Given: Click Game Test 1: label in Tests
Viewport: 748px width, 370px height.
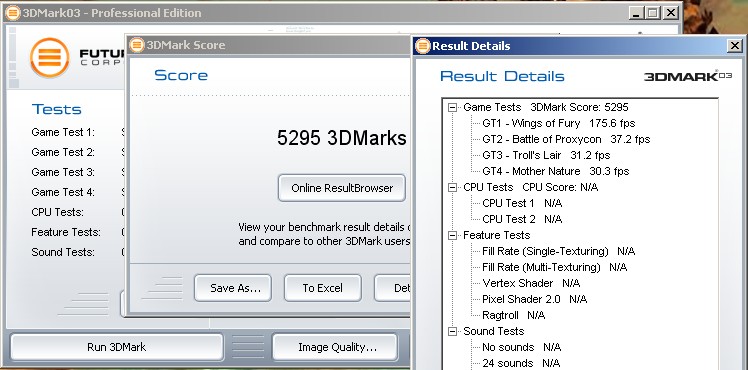Looking at the screenshot, I should tap(63, 132).
